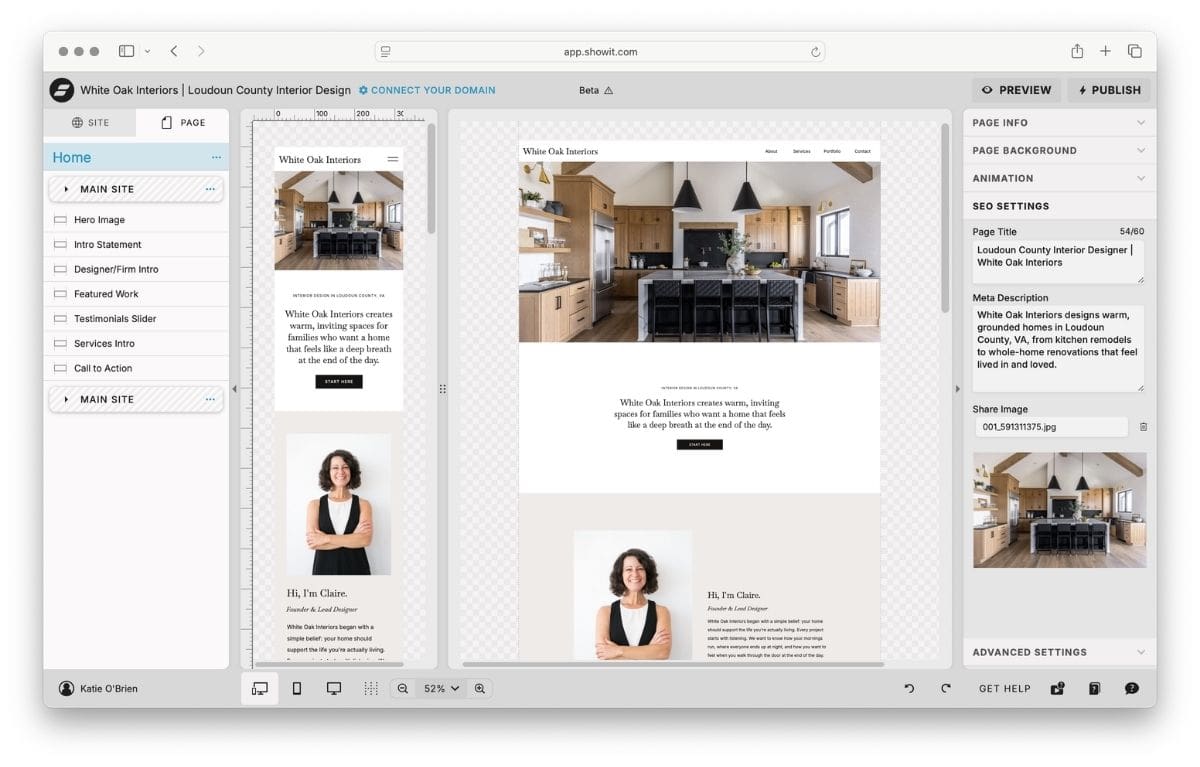Viewport: 1200px width, 767px height.
Task: Open the chat support bubble icon
Action: coord(1132,689)
